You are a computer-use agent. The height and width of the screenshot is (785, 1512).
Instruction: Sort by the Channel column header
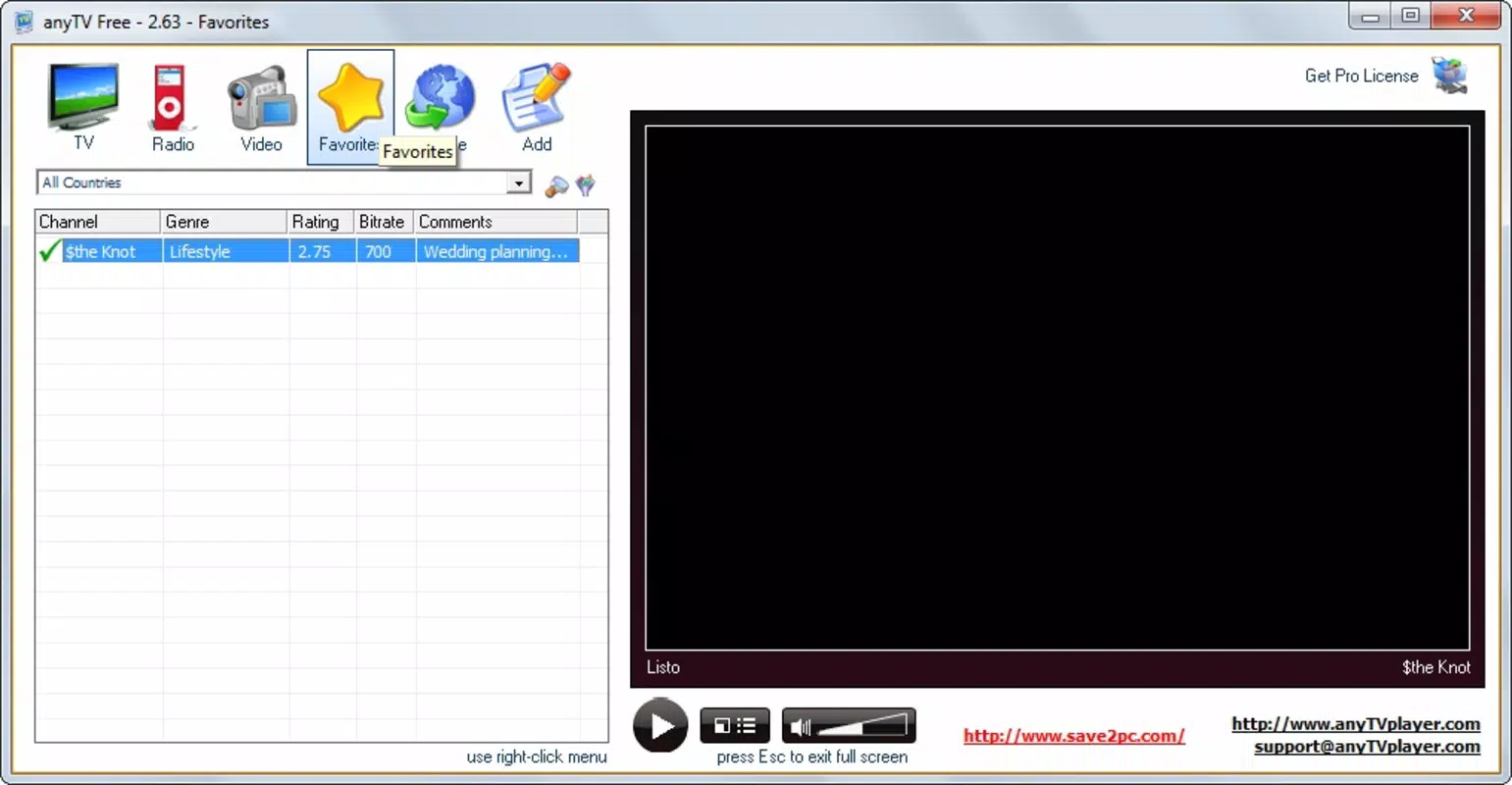click(x=97, y=222)
